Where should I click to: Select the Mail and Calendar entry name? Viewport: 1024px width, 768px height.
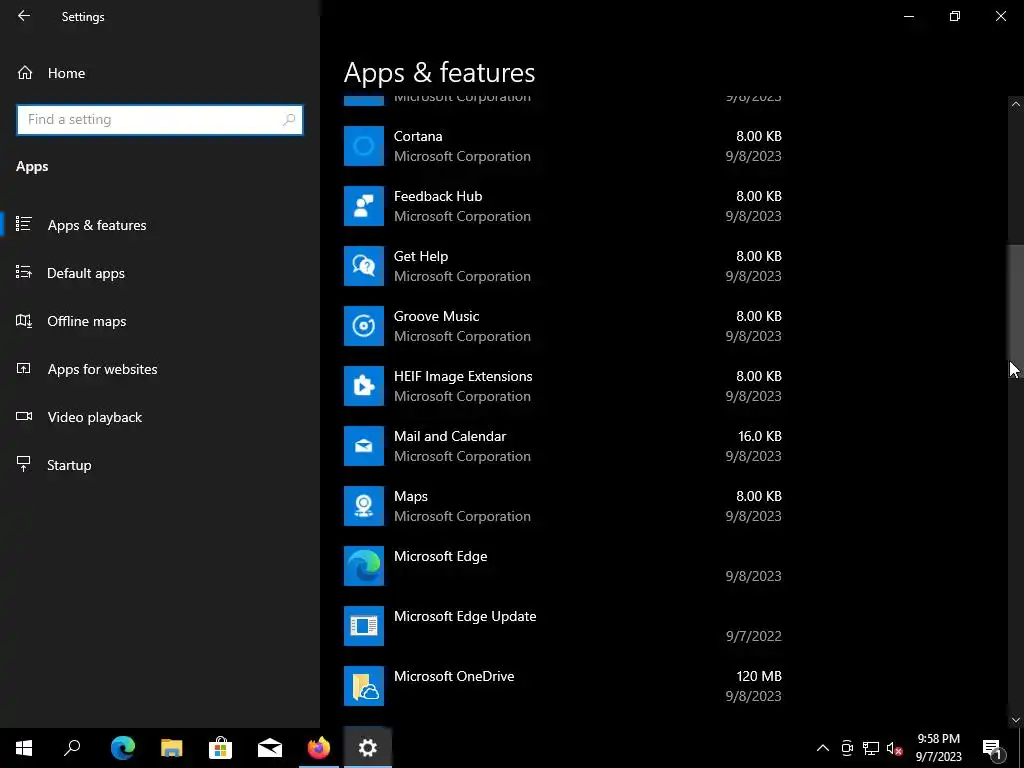point(450,436)
